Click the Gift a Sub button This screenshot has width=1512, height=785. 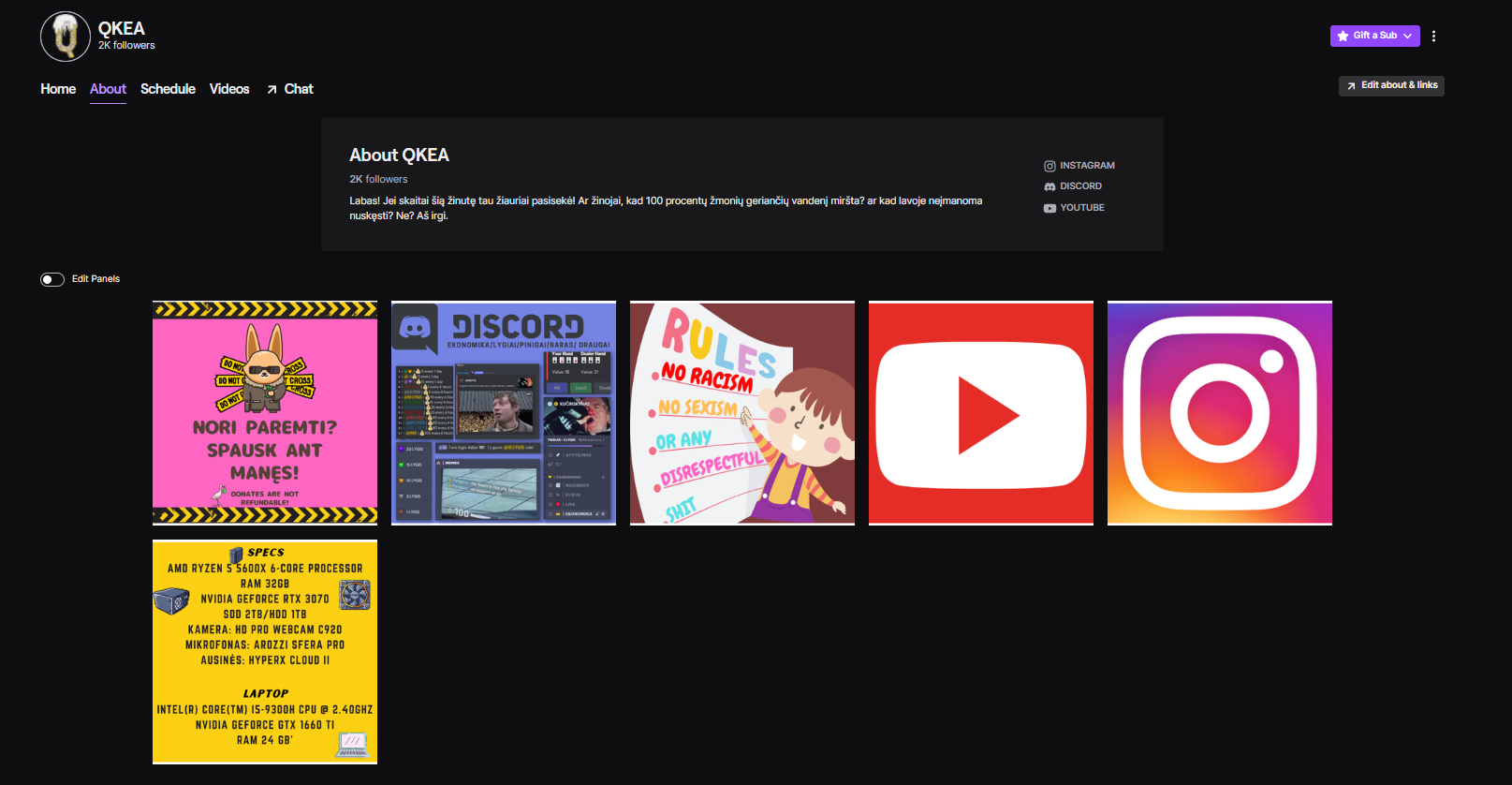click(1374, 36)
